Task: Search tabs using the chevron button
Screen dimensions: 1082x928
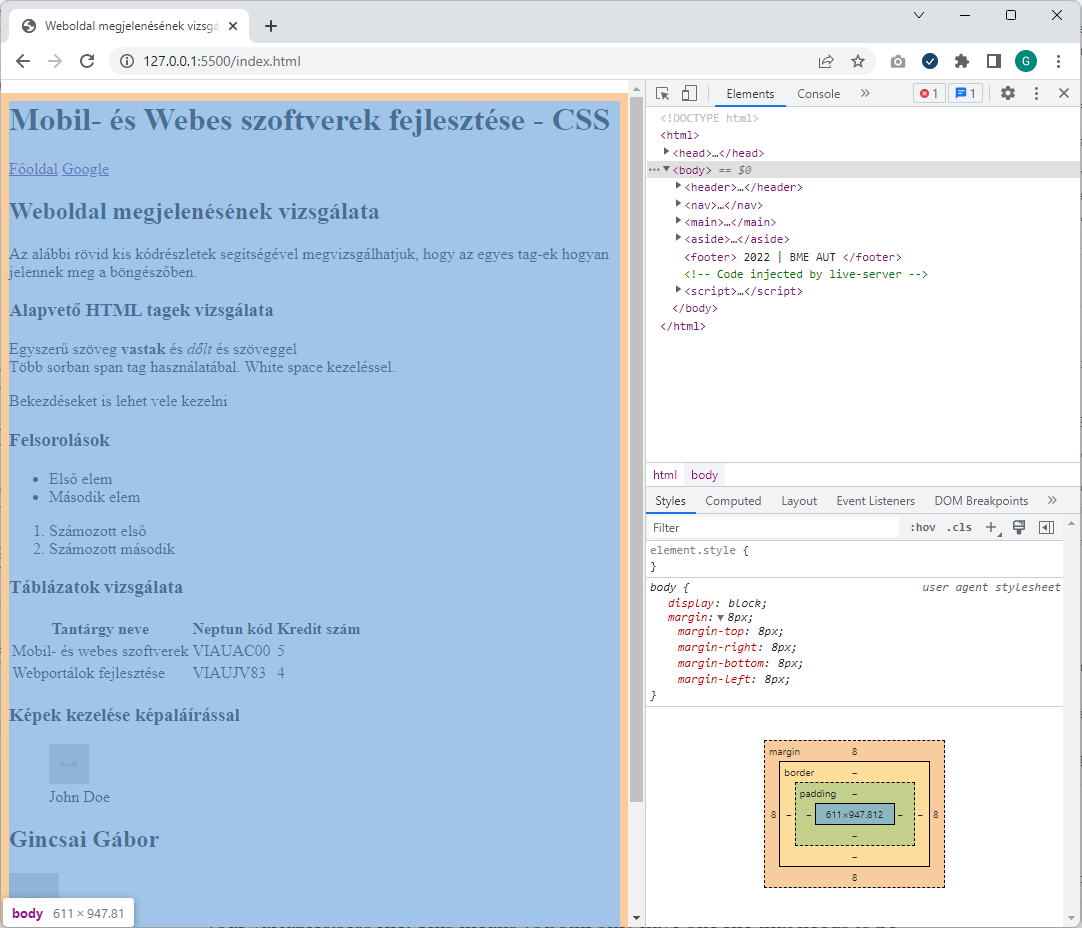Action: click(x=919, y=15)
